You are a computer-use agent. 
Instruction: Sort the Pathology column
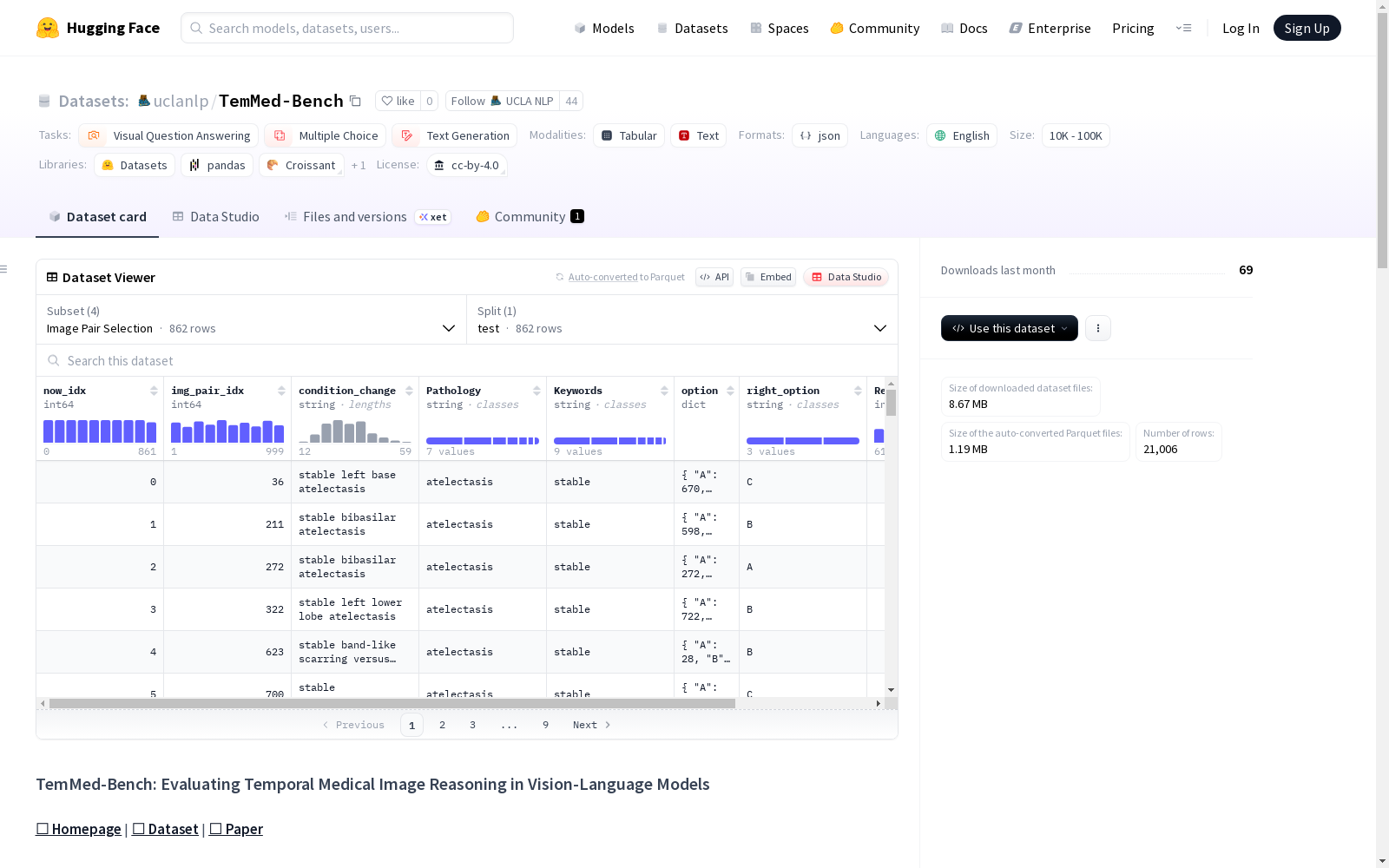click(537, 391)
